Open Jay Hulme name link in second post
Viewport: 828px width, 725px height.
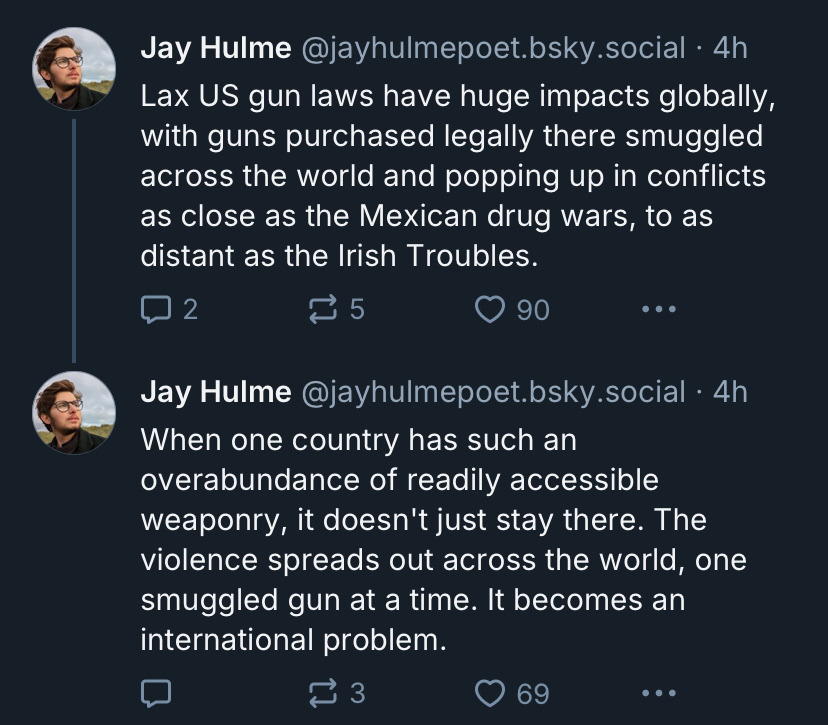(216, 392)
